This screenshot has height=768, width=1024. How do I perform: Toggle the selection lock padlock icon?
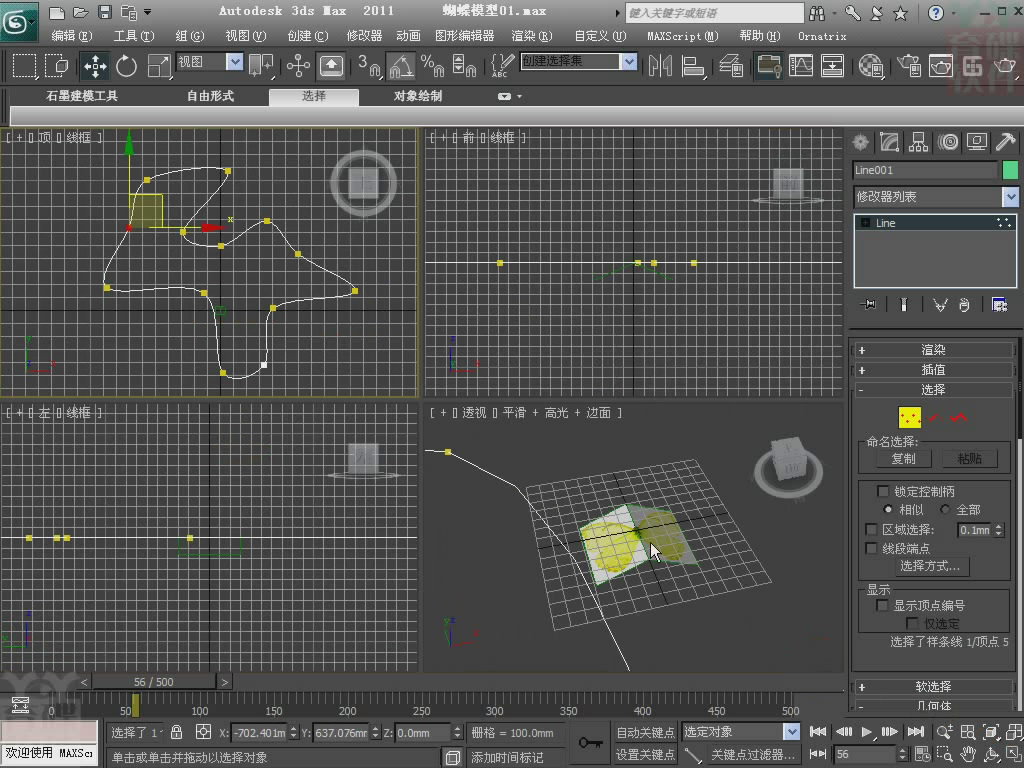(x=176, y=732)
